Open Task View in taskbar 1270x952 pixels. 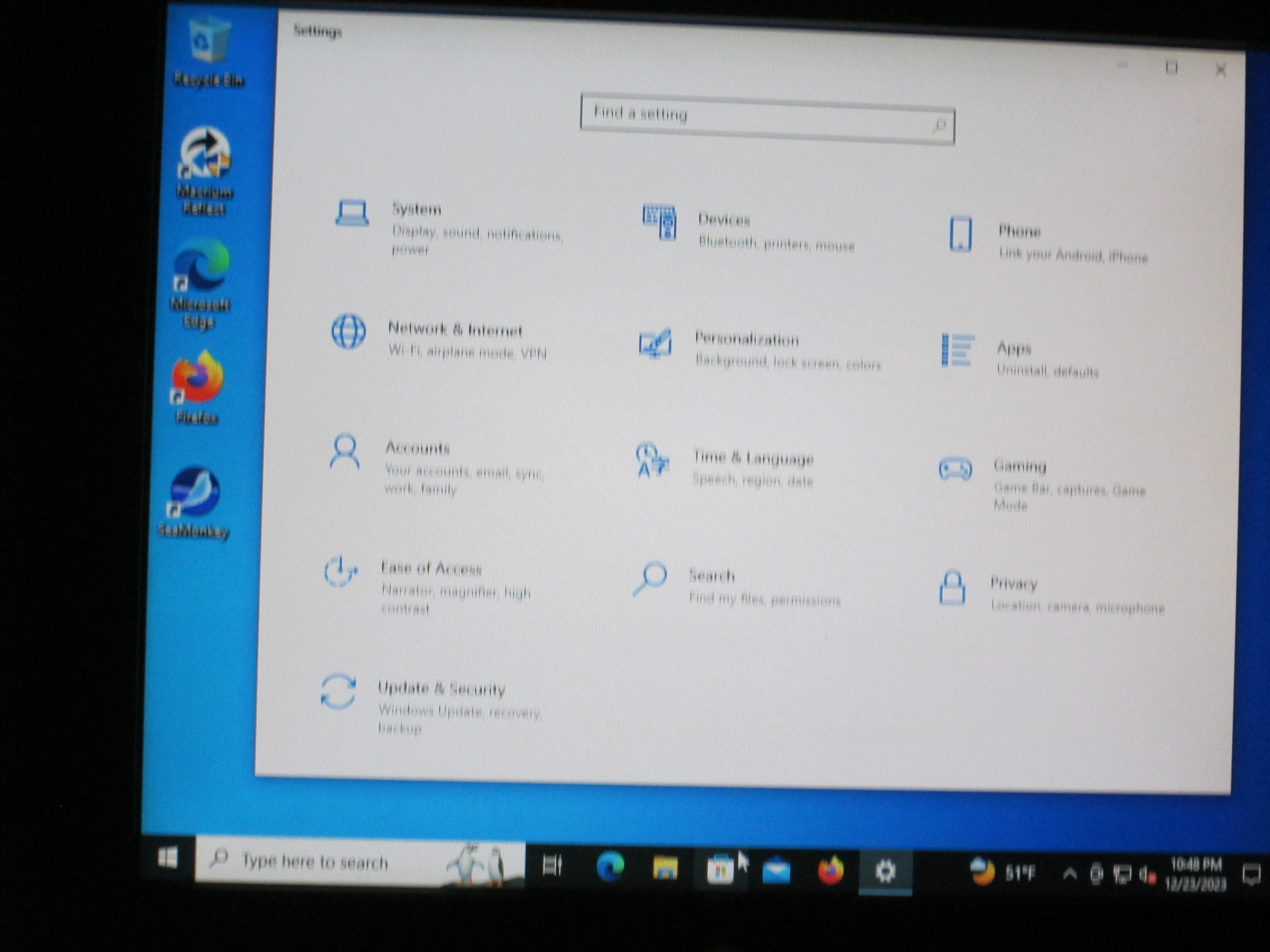(552, 865)
